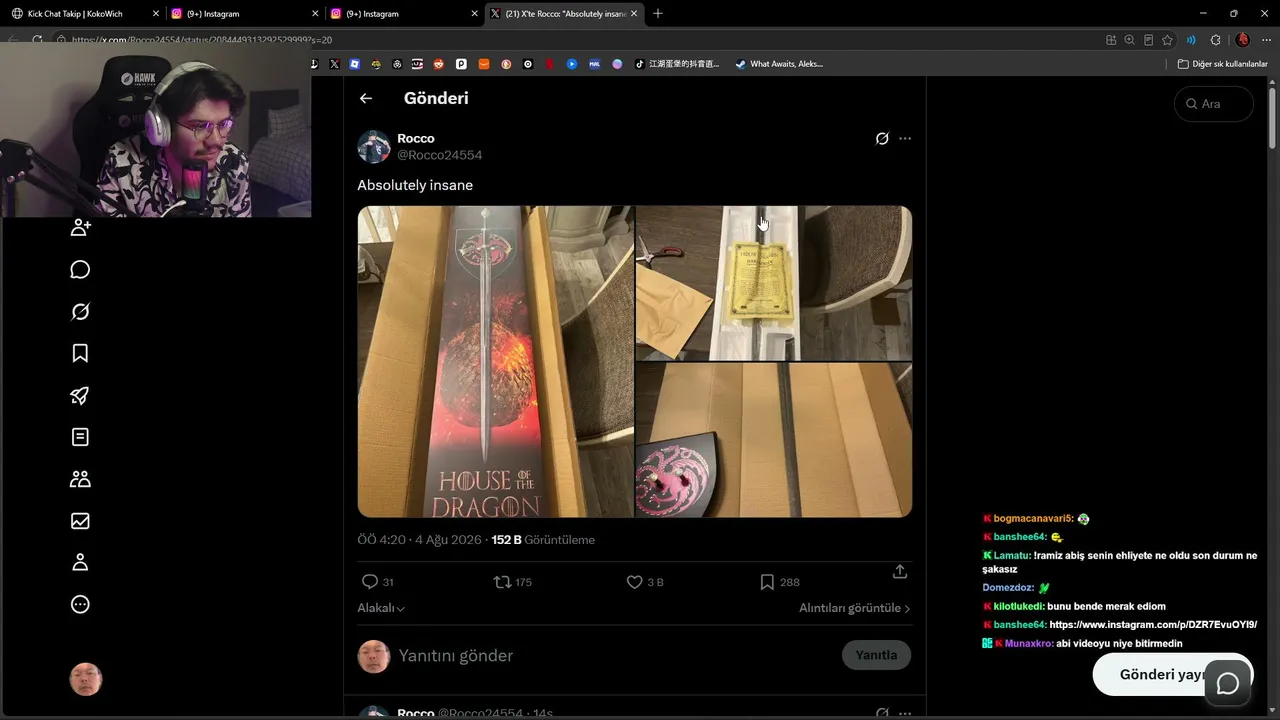Open Grok icon on Rocco's post
The width and height of the screenshot is (1280, 720).
point(882,139)
